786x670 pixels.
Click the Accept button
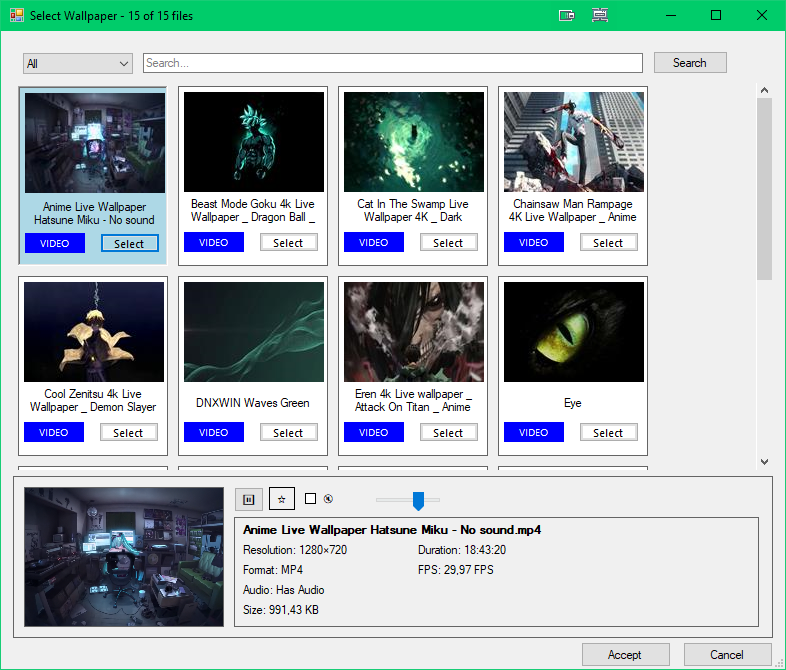point(625,655)
